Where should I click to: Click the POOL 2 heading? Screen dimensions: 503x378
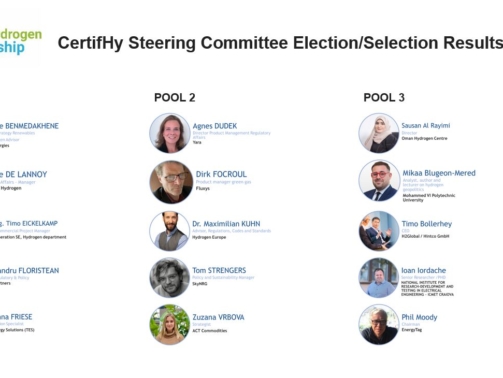pos(175,98)
